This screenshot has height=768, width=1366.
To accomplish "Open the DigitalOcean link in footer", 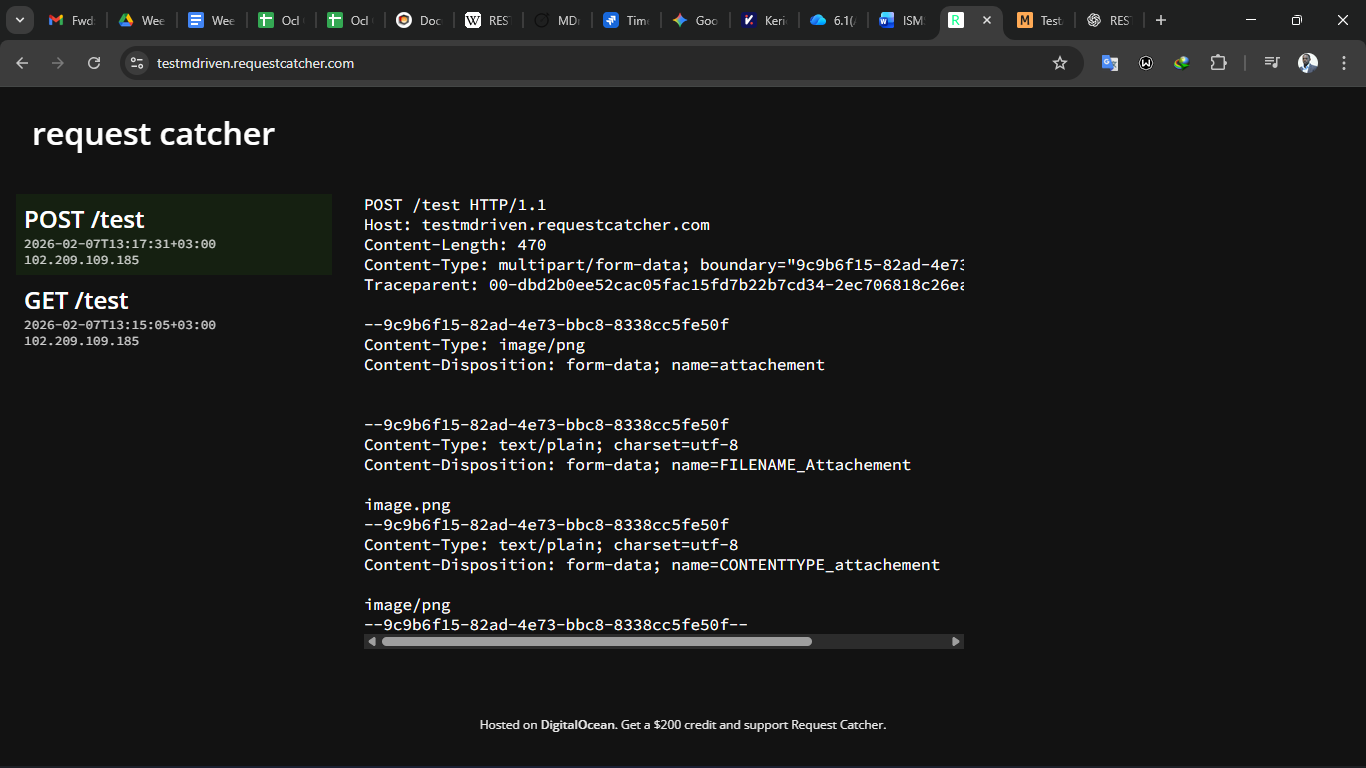I will coord(577,725).
